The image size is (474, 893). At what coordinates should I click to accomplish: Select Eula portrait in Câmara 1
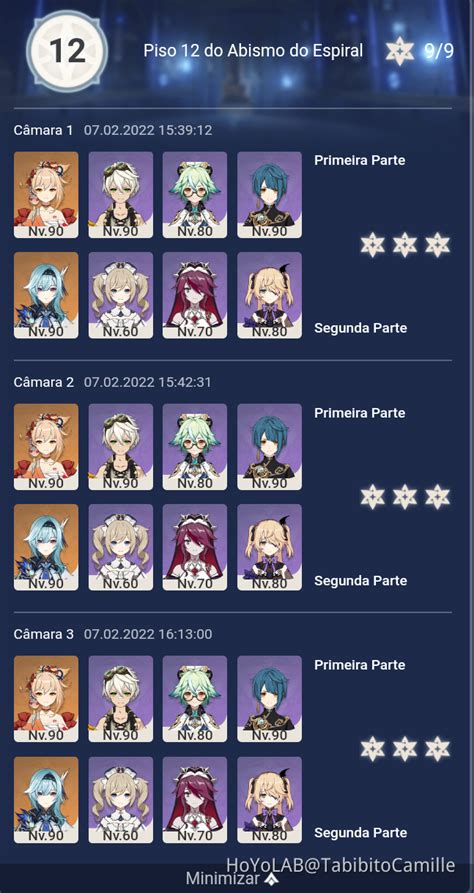[46, 295]
